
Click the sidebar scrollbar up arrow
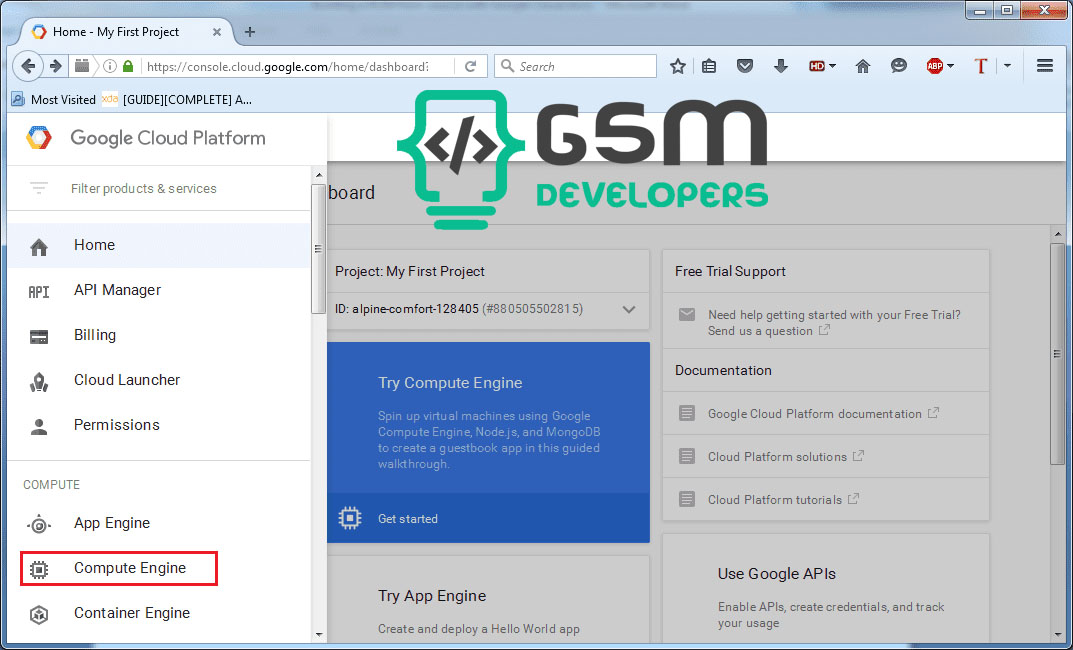pos(319,175)
